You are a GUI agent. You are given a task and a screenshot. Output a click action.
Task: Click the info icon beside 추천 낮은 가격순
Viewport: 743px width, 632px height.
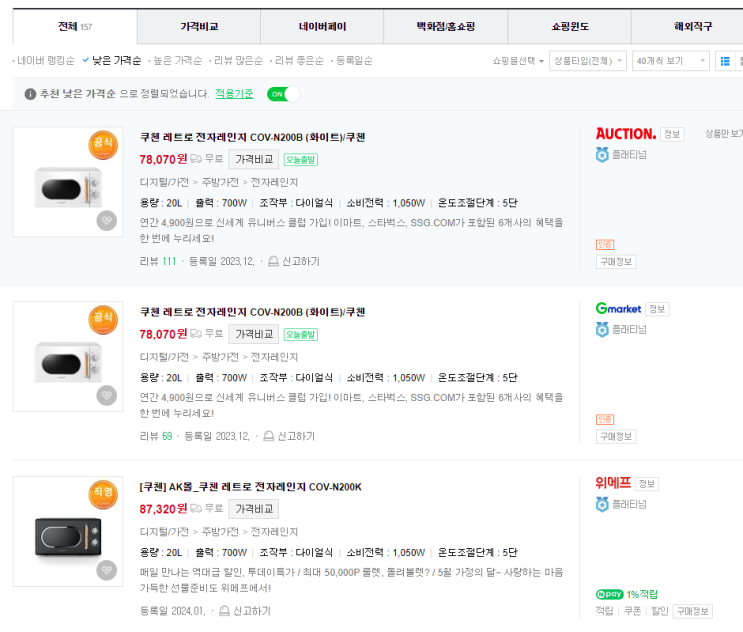point(30,94)
